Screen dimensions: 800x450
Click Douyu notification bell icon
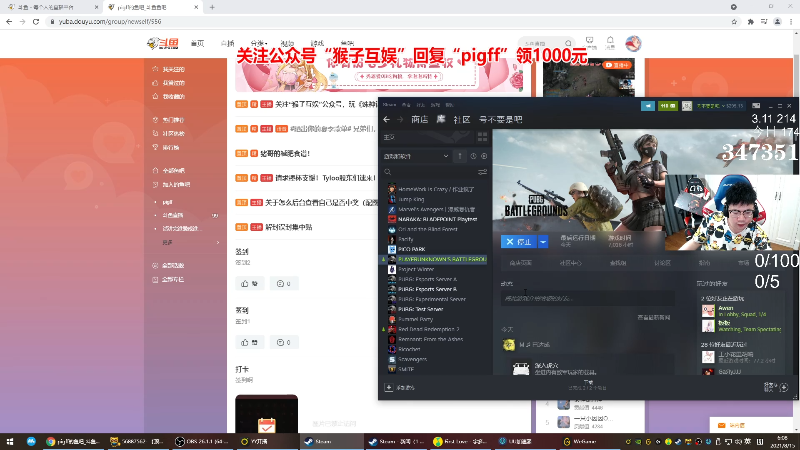click(x=610, y=42)
